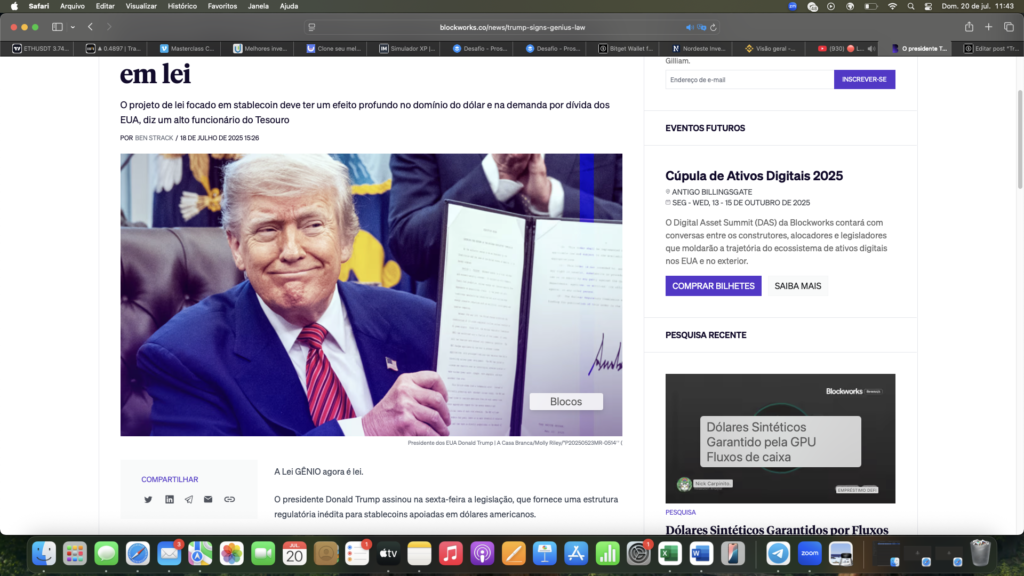Open the Arquivo menu
Screen dimensions: 1024x576
coord(72,7)
